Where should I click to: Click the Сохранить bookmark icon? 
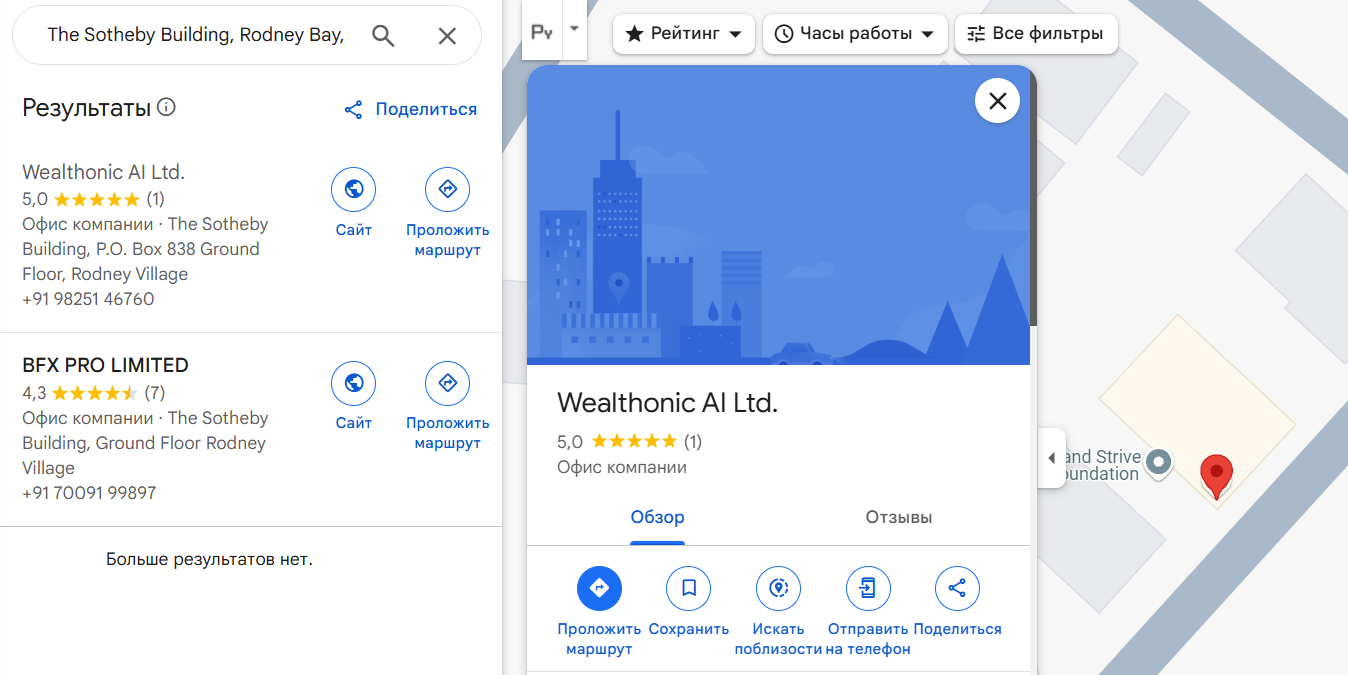pos(689,589)
